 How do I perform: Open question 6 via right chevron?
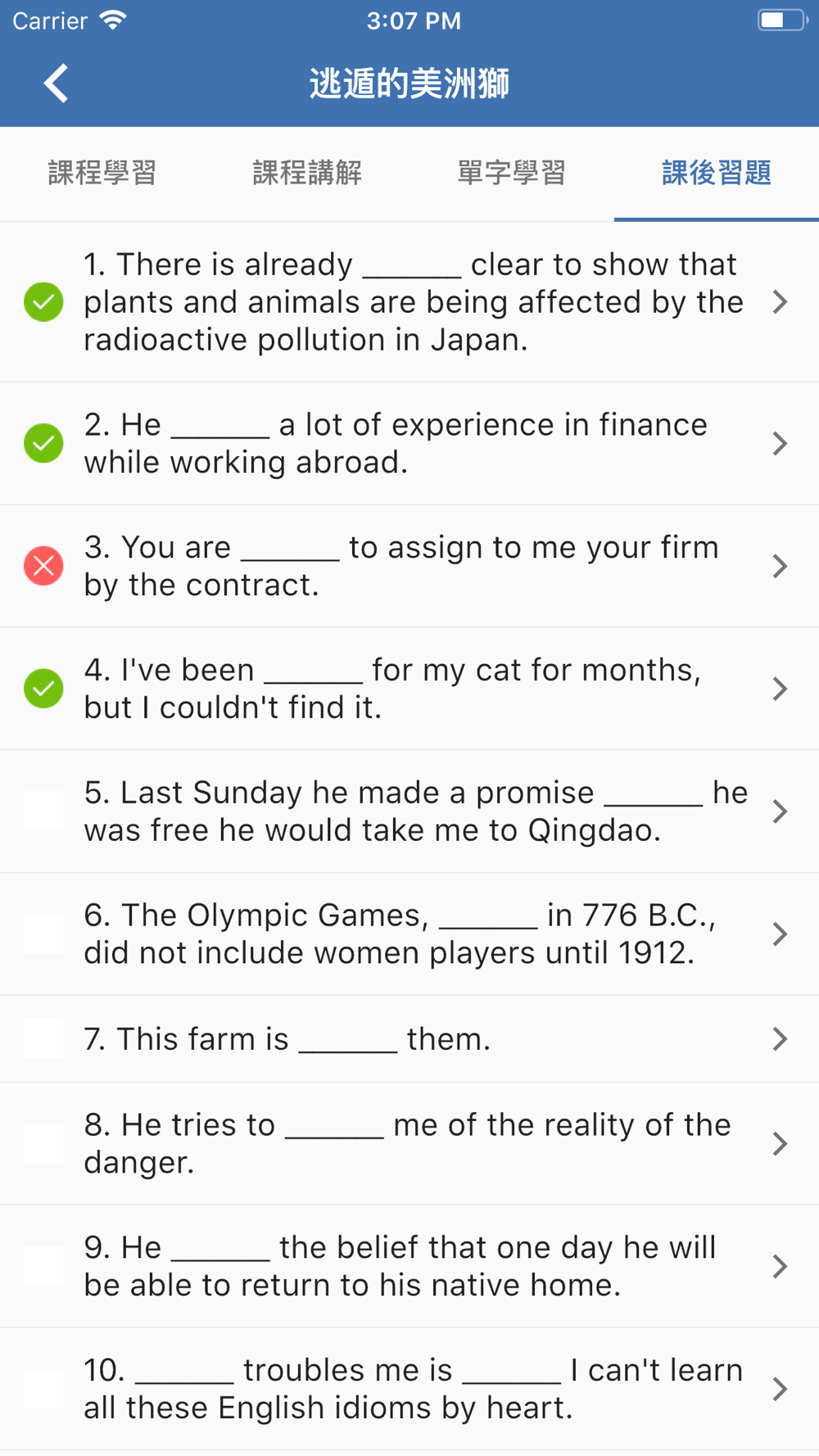click(780, 934)
